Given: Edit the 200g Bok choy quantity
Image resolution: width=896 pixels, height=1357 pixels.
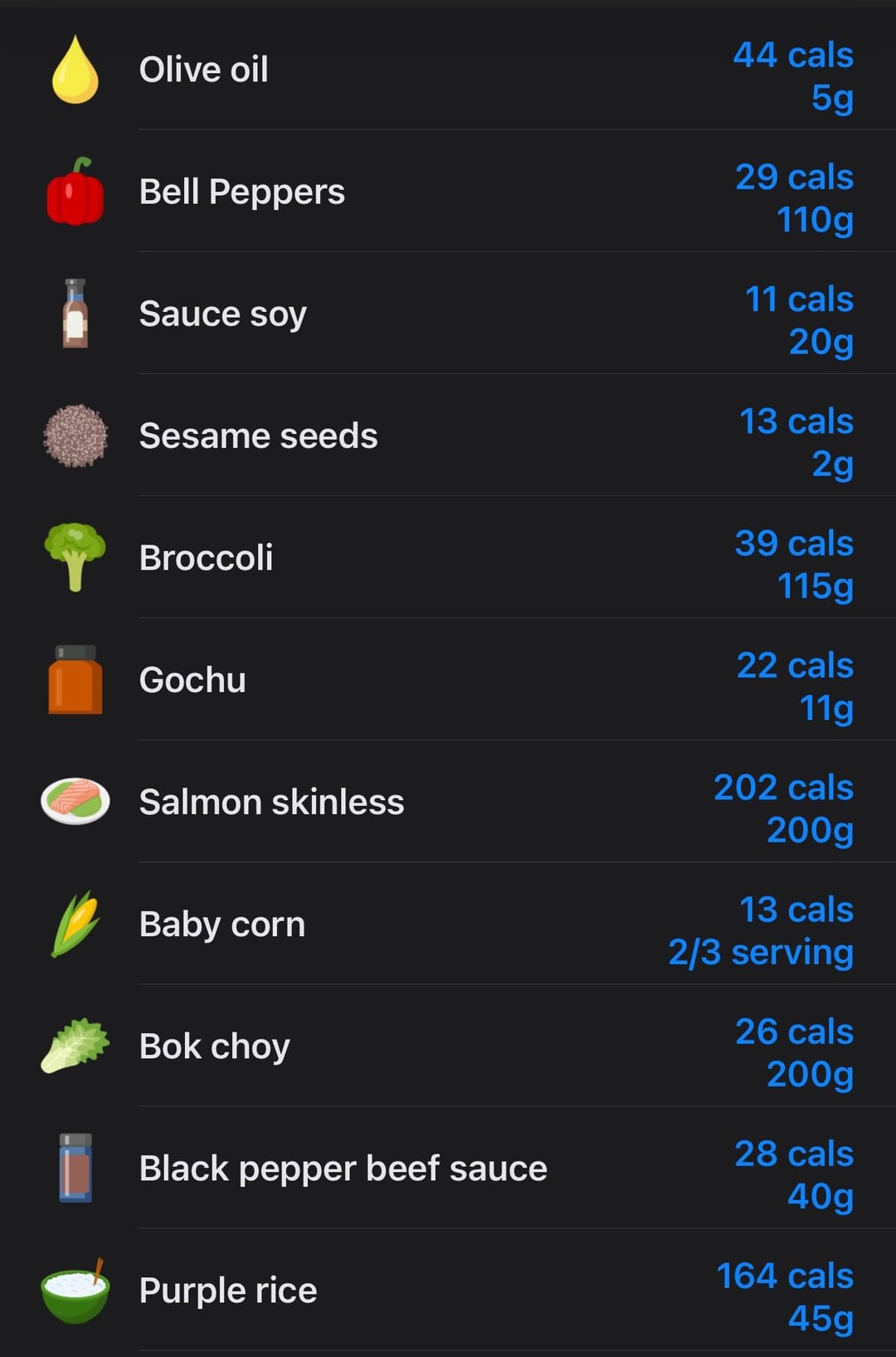Looking at the screenshot, I should pos(811,1074).
